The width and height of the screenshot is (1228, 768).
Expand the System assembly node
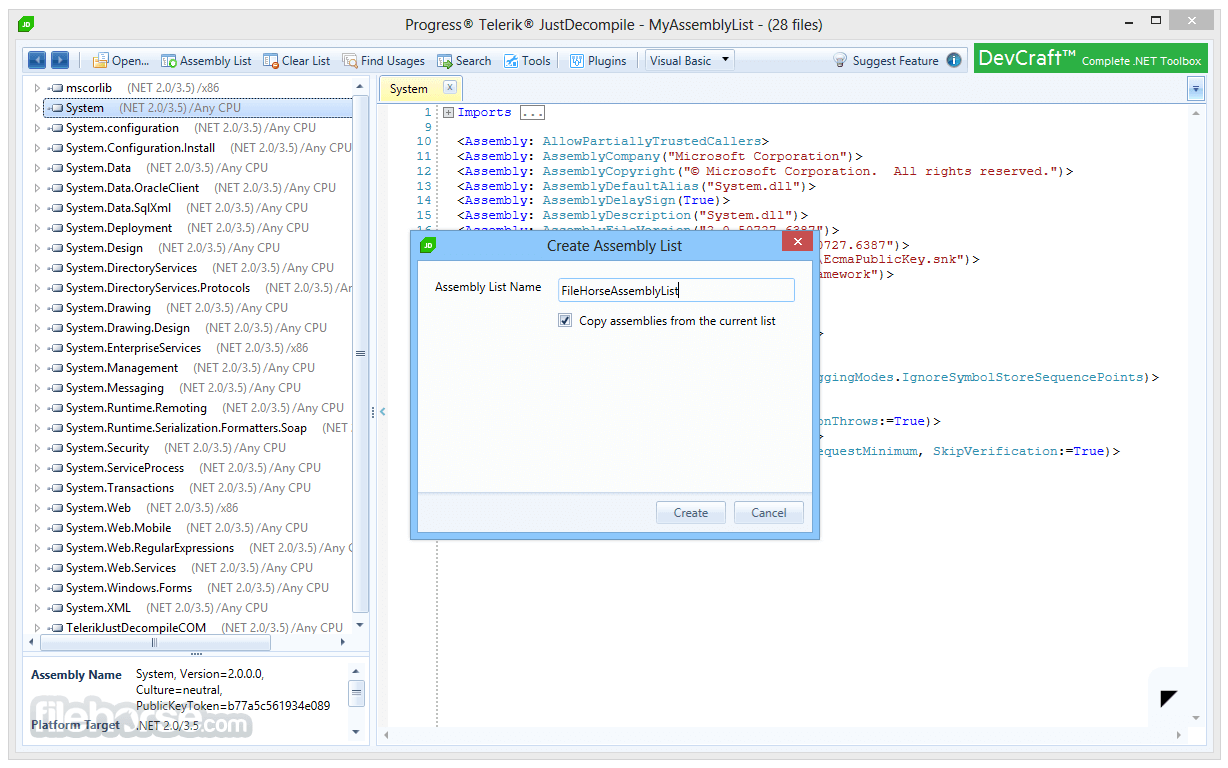[37, 108]
